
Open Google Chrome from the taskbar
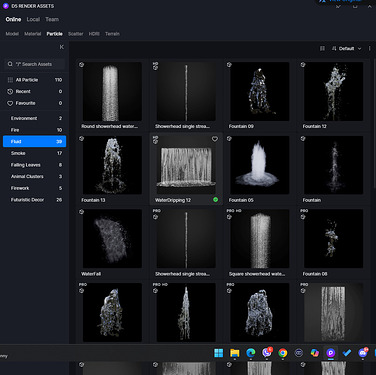tap(283, 353)
